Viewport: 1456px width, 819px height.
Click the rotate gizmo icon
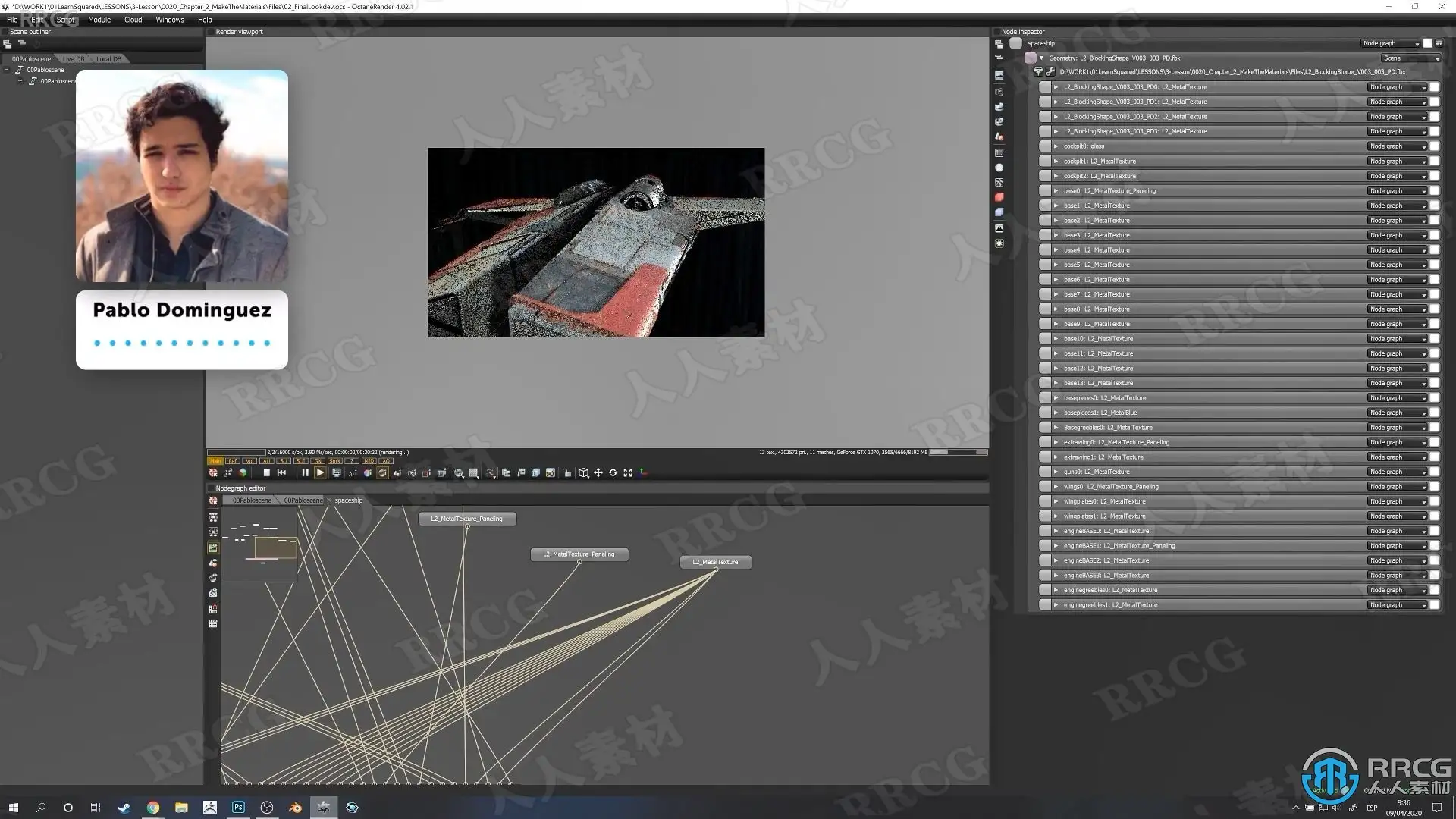click(x=613, y=472)
